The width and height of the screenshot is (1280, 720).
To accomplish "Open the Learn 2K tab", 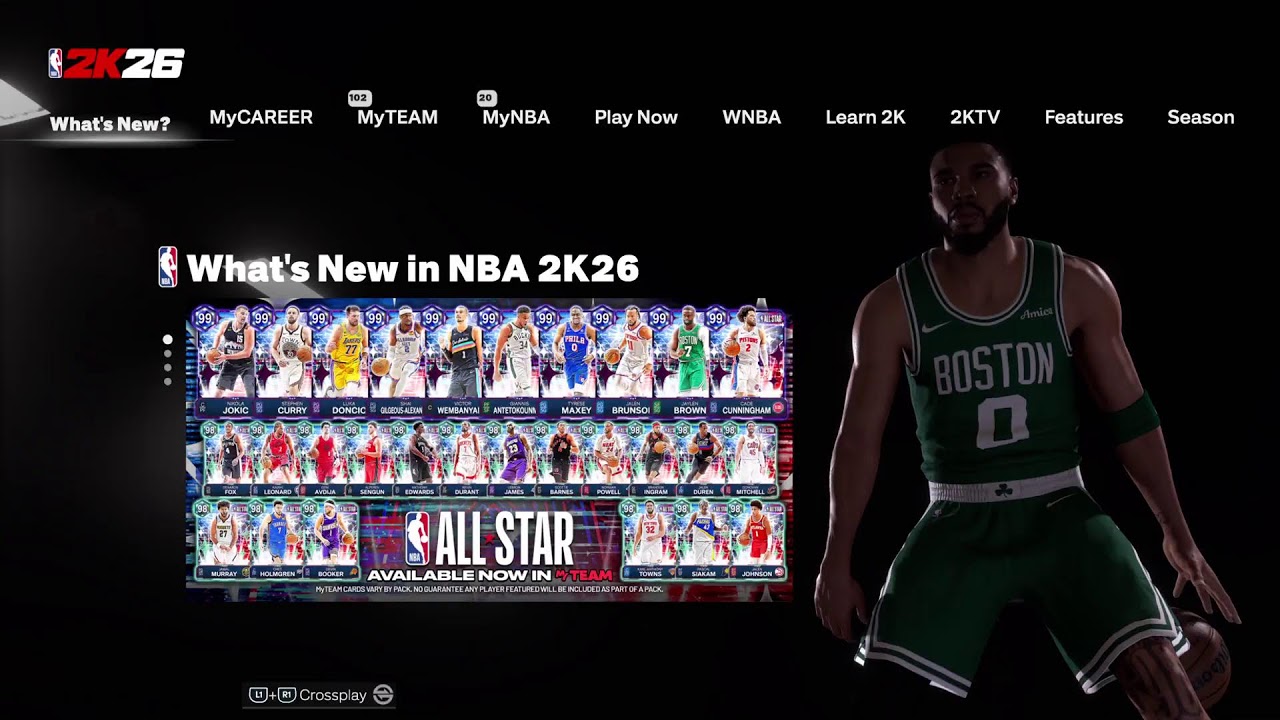I will [x=865, y=117].
